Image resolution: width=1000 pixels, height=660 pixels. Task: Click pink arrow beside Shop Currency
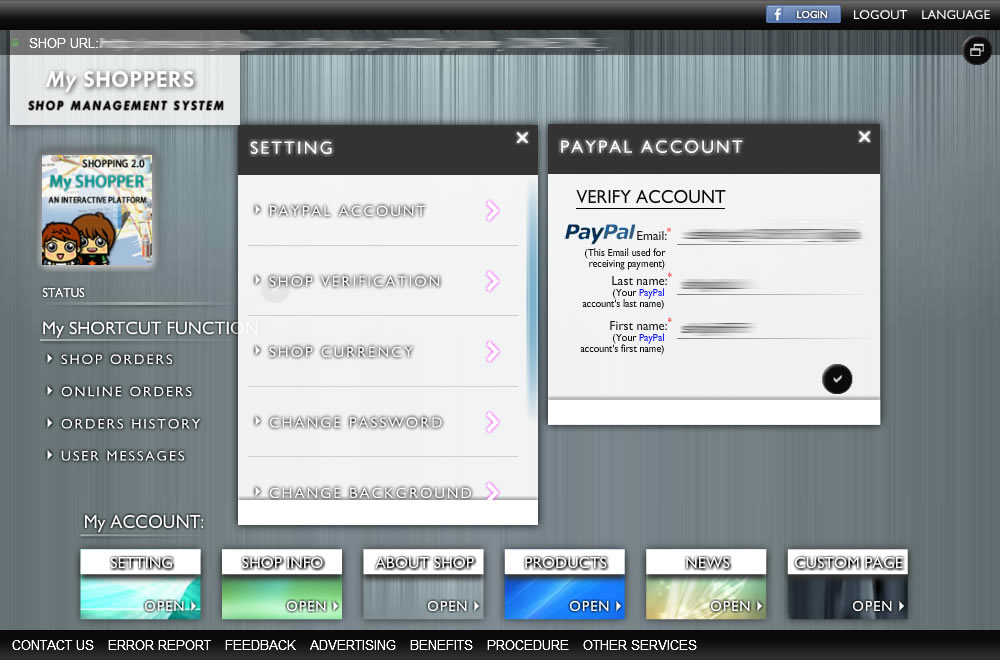(492, 351)
